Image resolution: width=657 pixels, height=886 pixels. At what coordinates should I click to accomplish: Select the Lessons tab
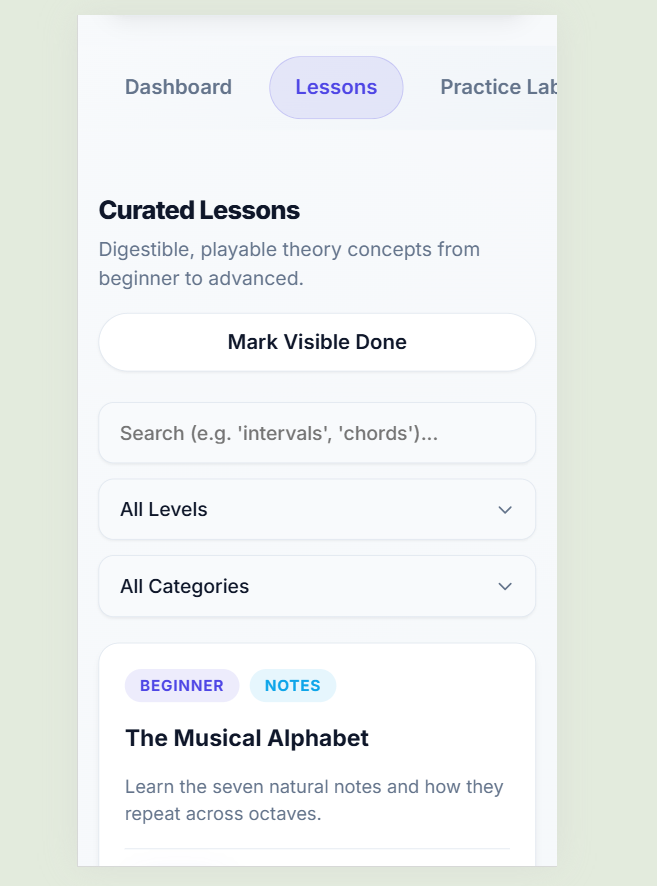pyautogui.click(x=336, y=87)
